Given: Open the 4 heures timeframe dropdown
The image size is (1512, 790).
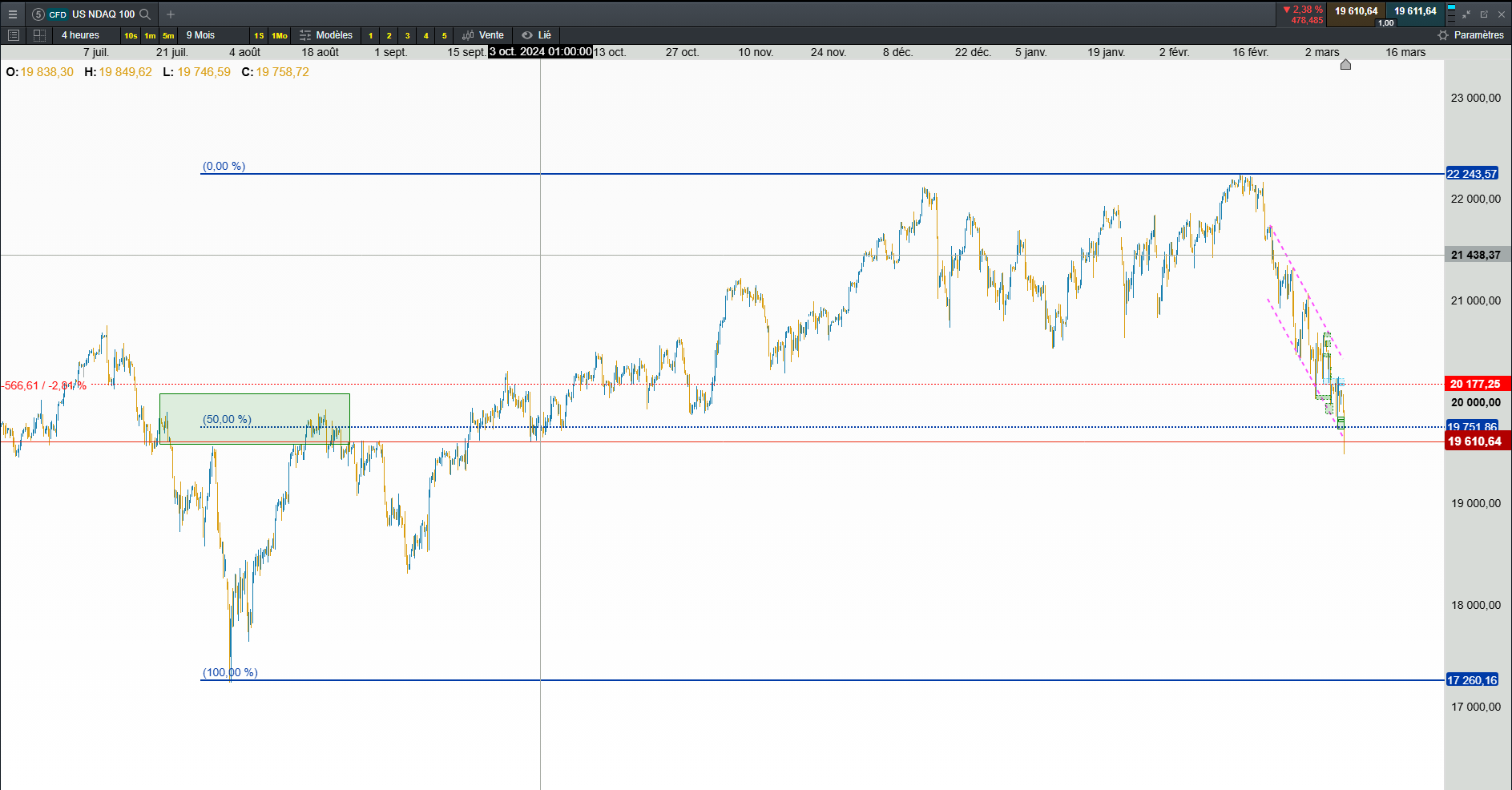Looking at the screenshot, I should (81, 35).
